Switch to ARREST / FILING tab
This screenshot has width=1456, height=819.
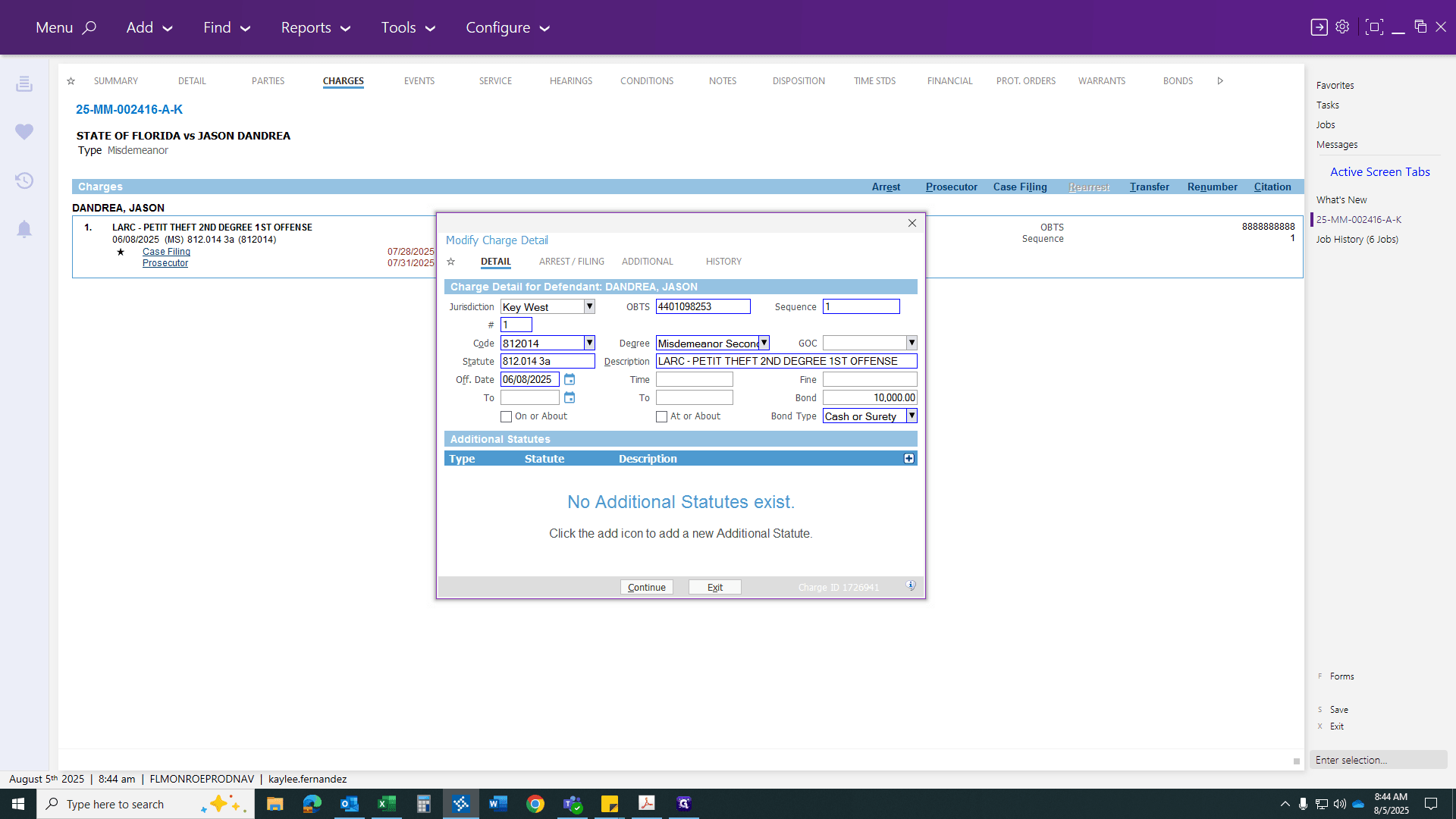[572, 262]
